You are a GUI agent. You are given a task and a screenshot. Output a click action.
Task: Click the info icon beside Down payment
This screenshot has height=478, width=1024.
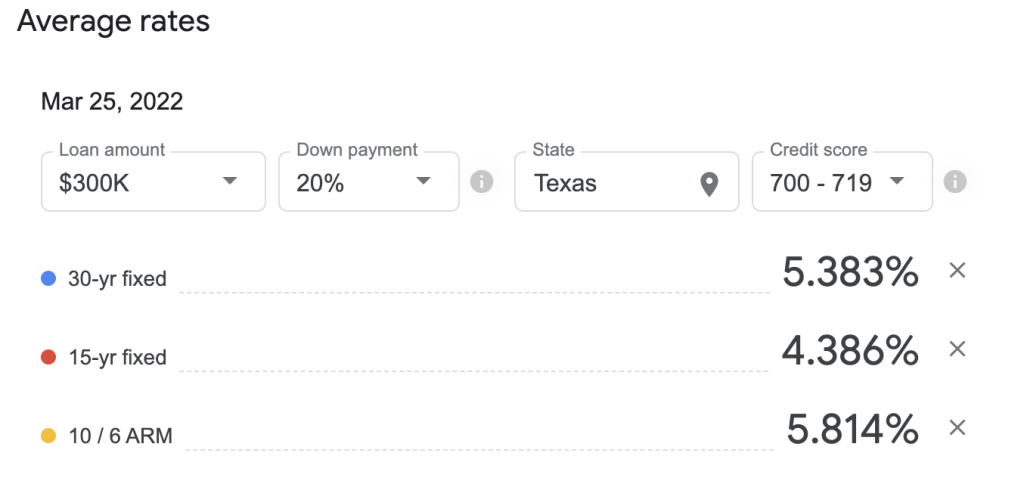481,182
